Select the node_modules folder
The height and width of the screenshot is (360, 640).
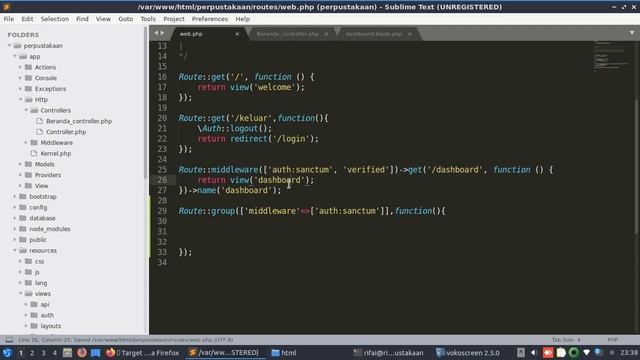click(49, 229)
